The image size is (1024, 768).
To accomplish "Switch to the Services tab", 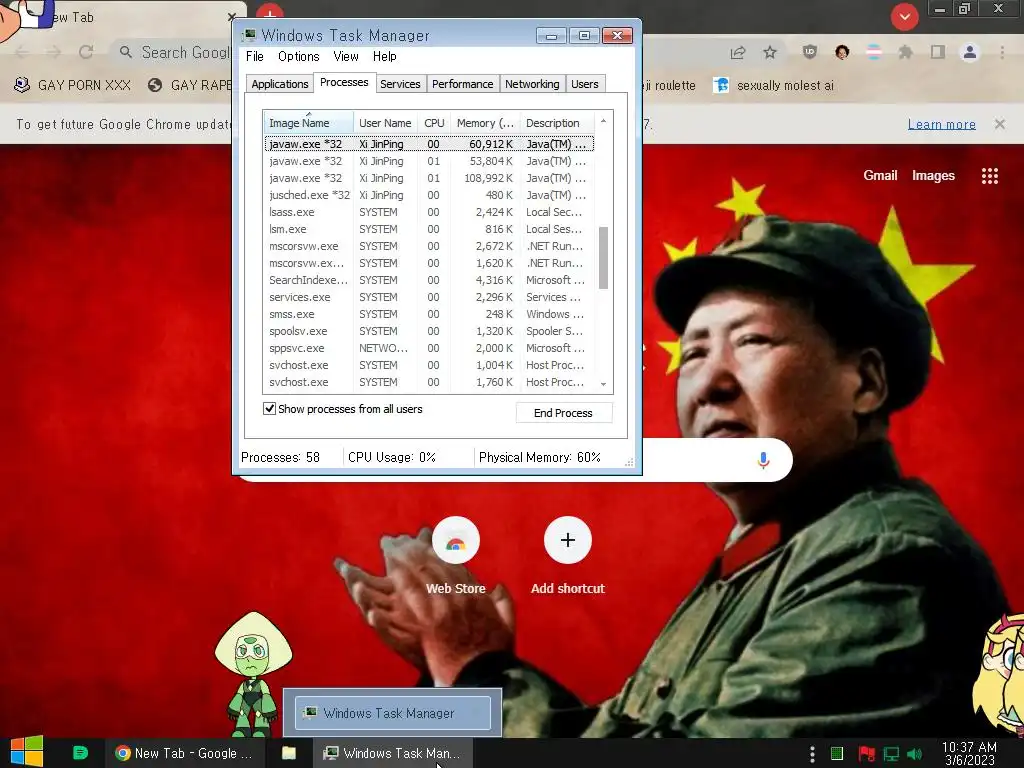I will [400, 84].
